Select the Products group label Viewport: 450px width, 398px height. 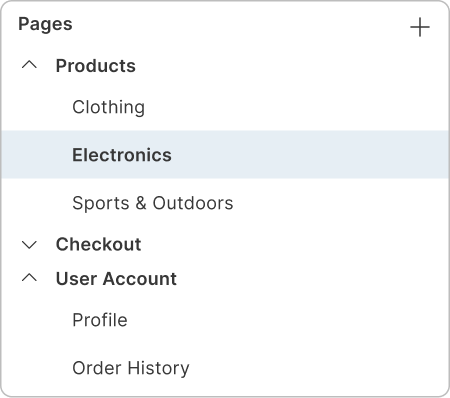96,66
